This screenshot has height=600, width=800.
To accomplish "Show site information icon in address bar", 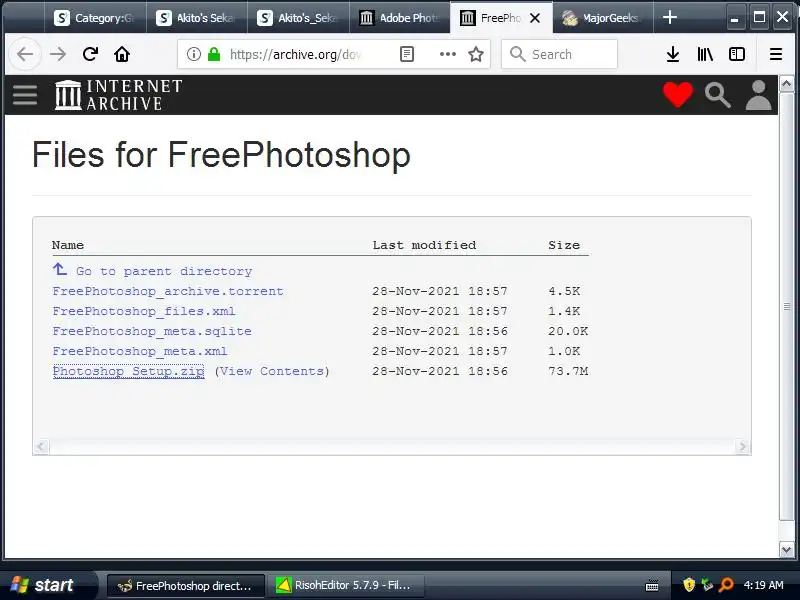I will tap(193, 54).
